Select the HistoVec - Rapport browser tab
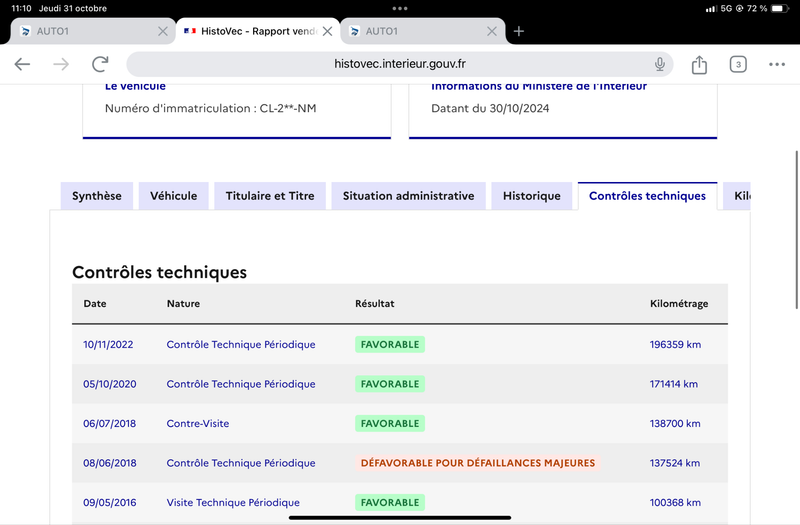Viewport: 800px width, 525px height. tap(258, 31)
